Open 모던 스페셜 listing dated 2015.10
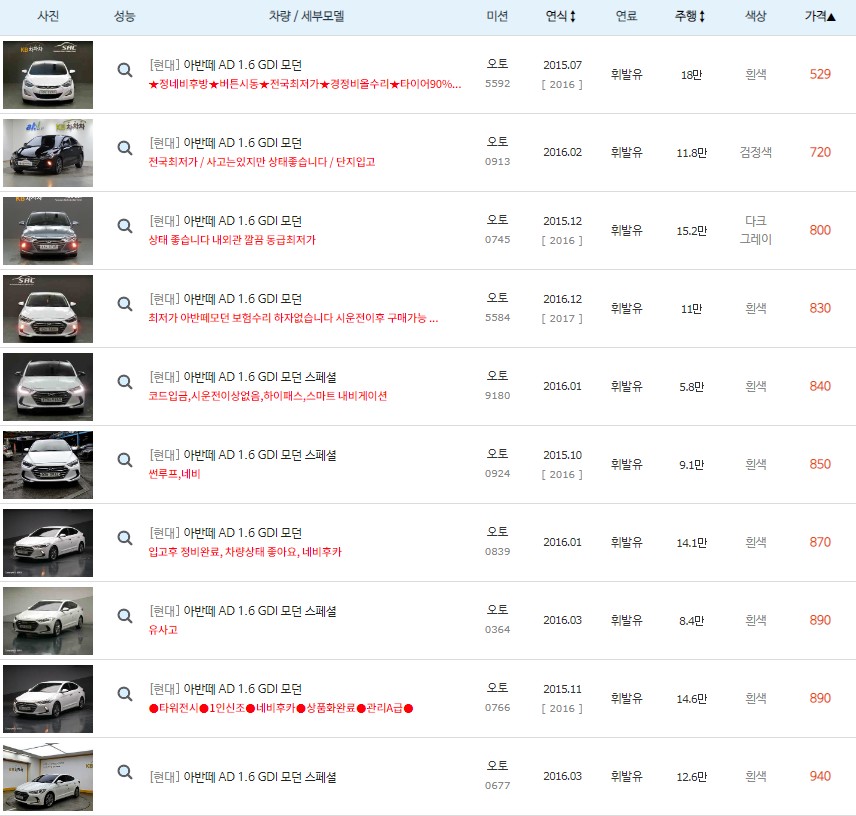 coord(243,455)
